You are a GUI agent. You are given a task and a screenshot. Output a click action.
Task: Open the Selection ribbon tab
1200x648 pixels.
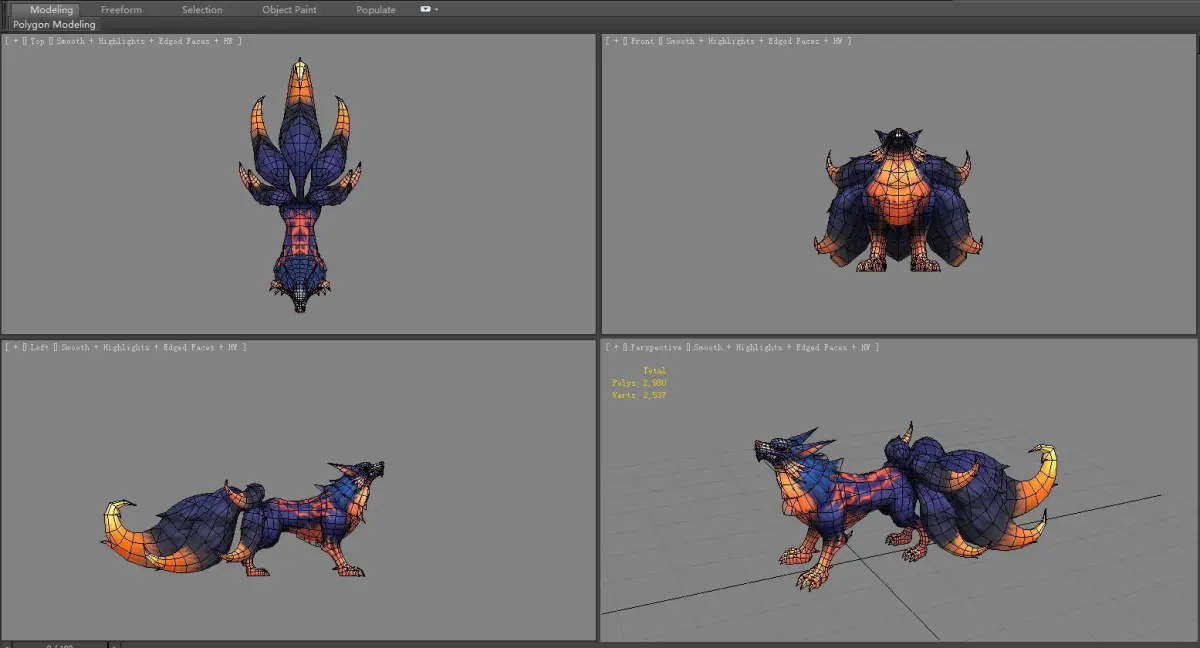pos(202,10)
